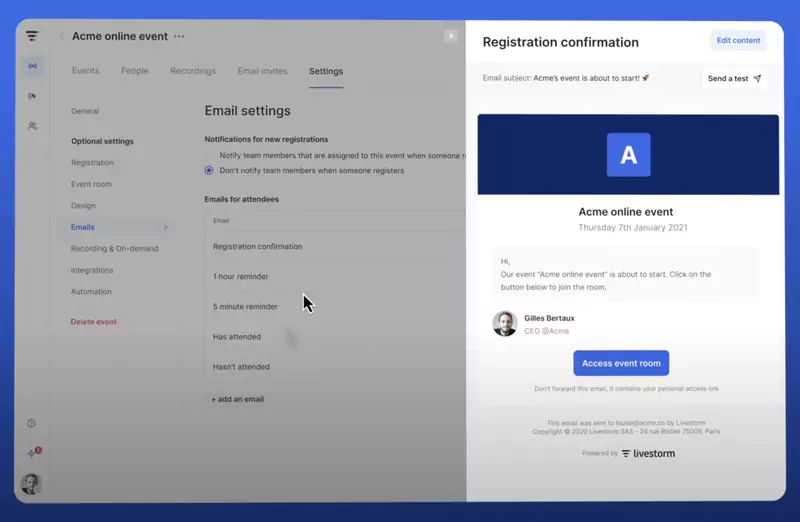Select the Settings tab
800x522 pixels.
(x=326, y=71)
